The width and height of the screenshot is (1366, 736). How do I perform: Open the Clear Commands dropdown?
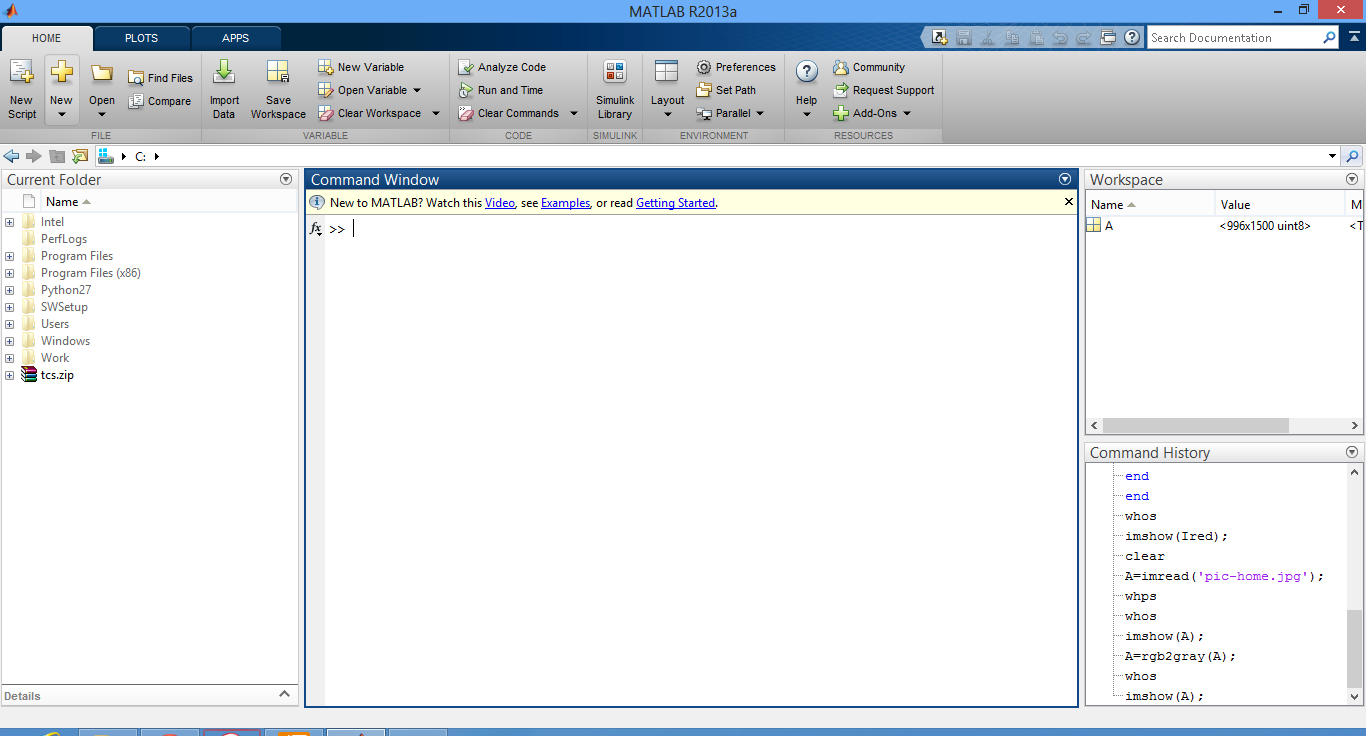tap(574, 113)
